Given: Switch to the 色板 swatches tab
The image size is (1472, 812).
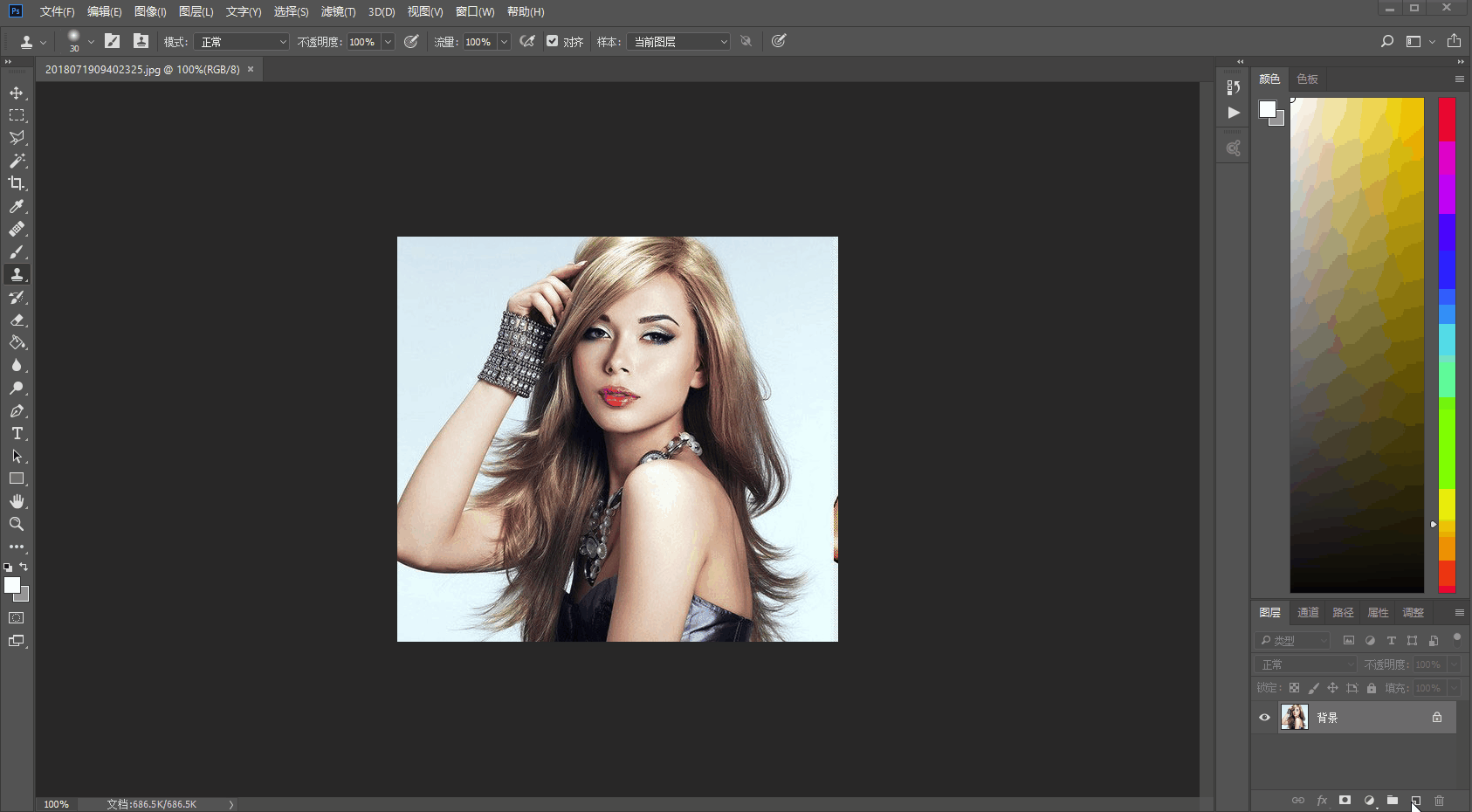Looking at the screenshot, I should pos(1307,79).
